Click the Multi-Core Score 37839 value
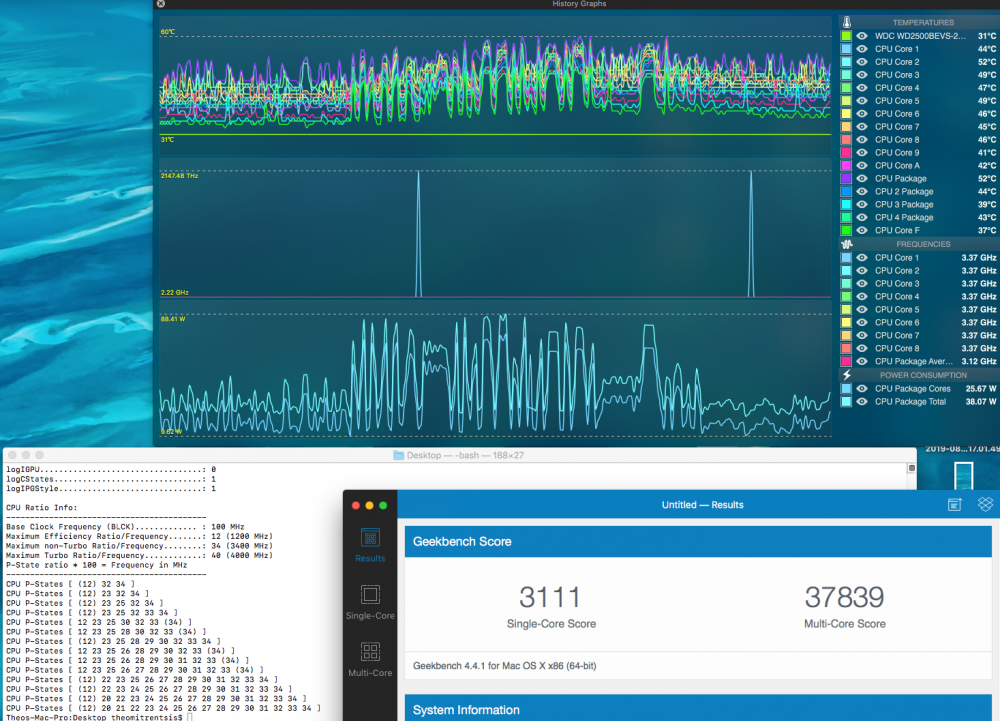The height and width of the screenshot is (721, 1000). point(844,597)
